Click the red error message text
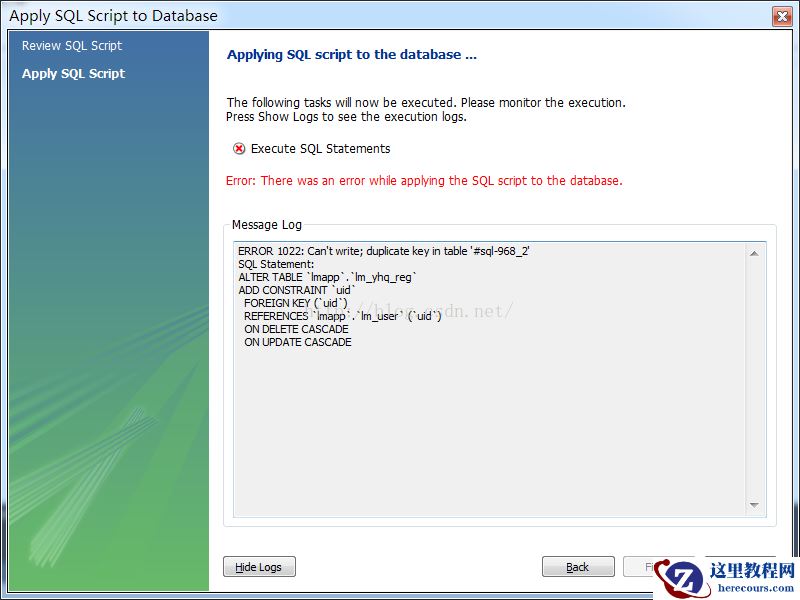Screen dimensions: 800x600 click(x=424, y=181)
